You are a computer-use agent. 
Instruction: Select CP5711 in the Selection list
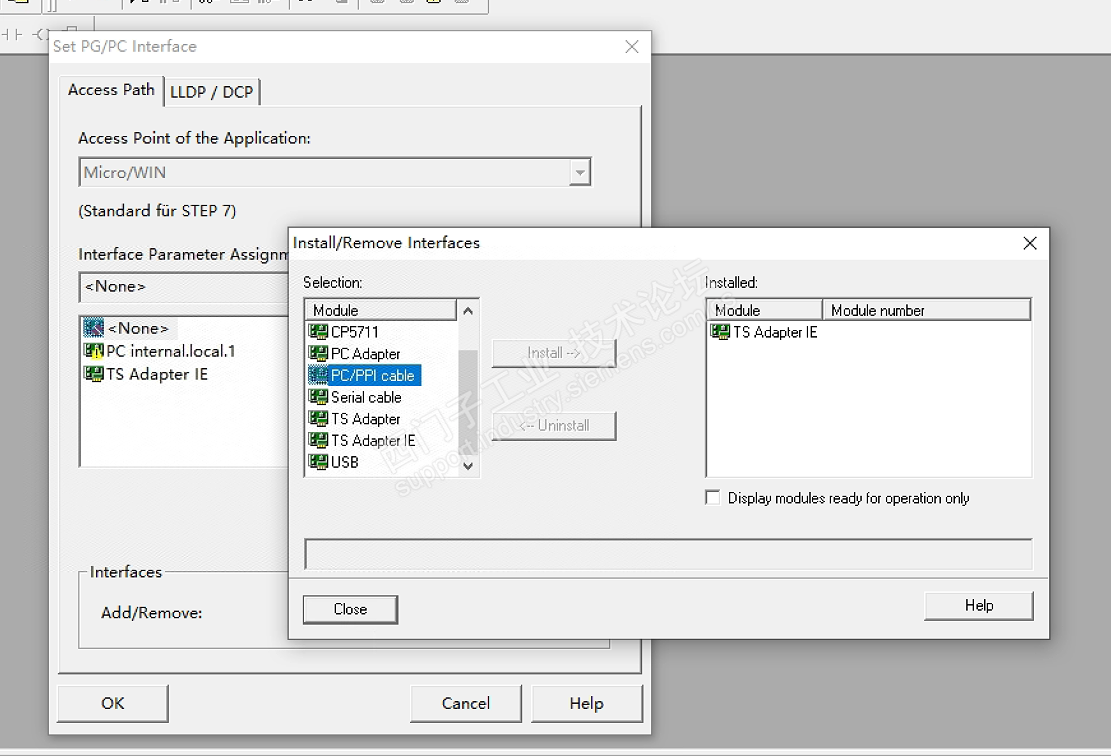pos(354,332)
